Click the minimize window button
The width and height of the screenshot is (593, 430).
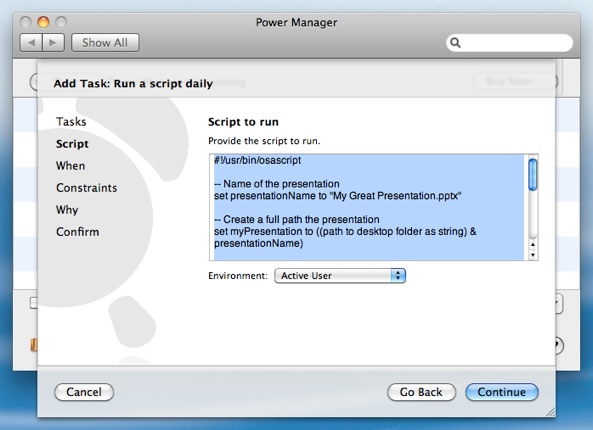[x=43, y=22]
